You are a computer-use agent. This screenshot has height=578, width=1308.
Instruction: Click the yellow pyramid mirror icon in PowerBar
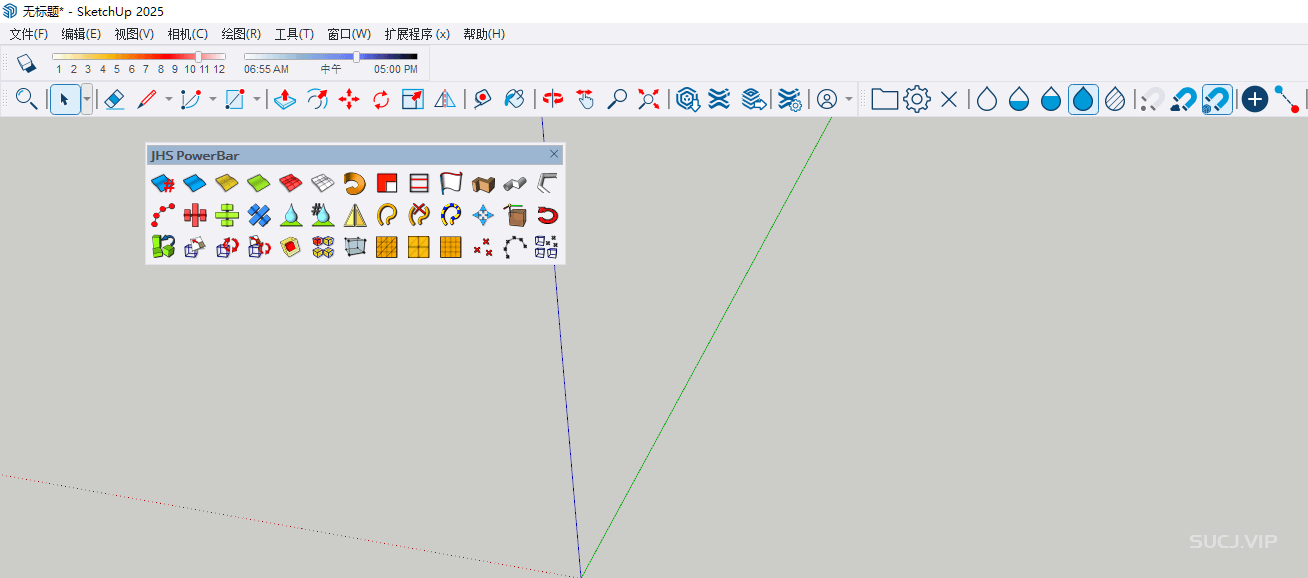(355, 215)
